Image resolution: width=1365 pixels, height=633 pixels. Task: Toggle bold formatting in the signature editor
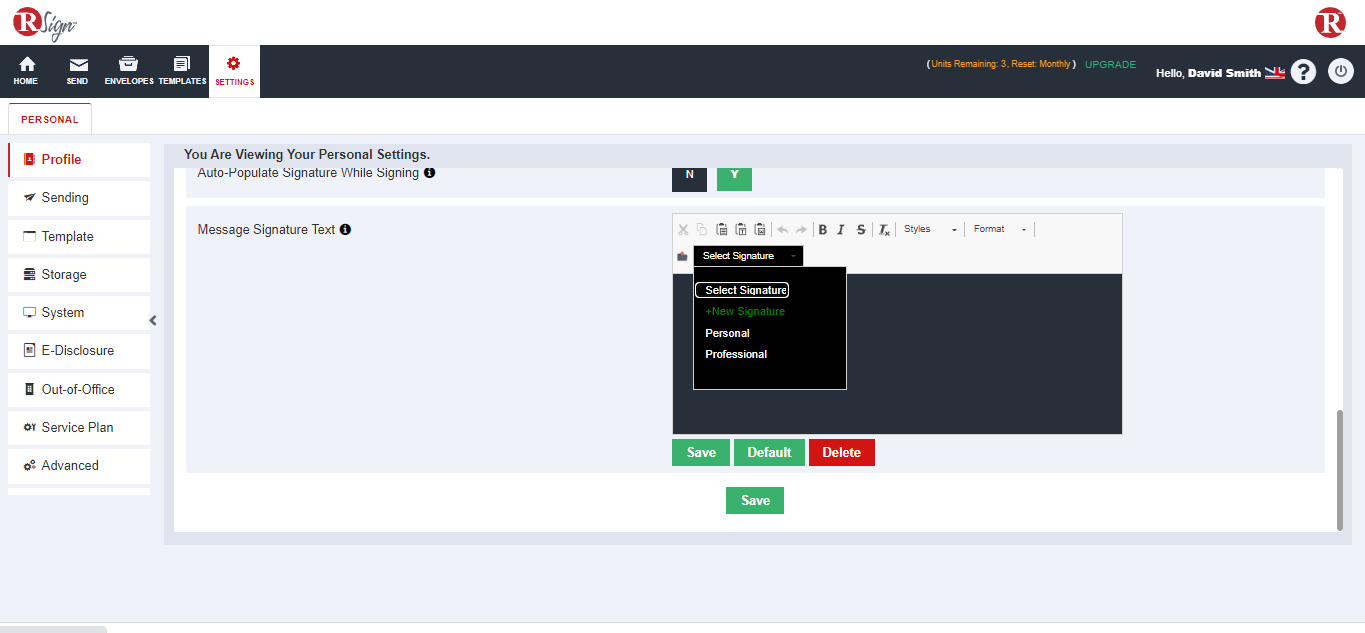tap(822, 229)
